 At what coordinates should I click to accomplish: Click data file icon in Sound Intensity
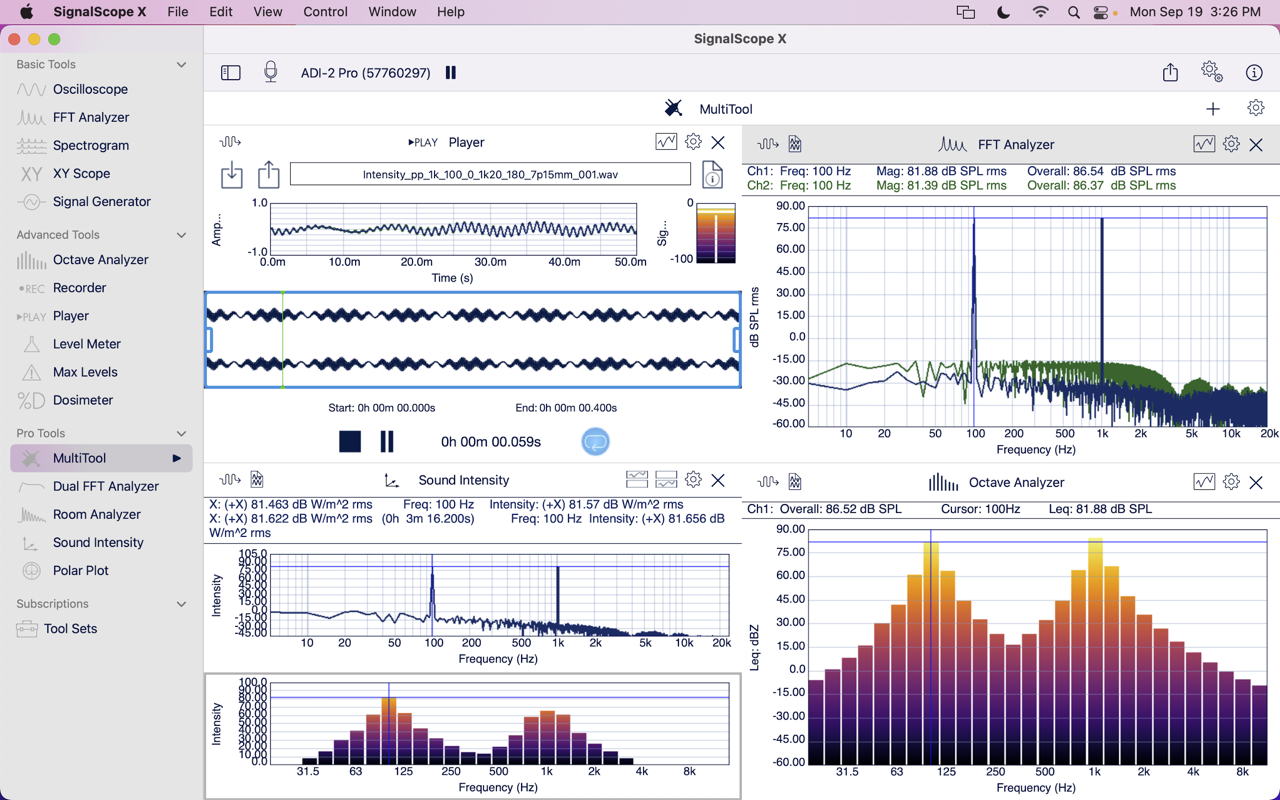[257, 480]
